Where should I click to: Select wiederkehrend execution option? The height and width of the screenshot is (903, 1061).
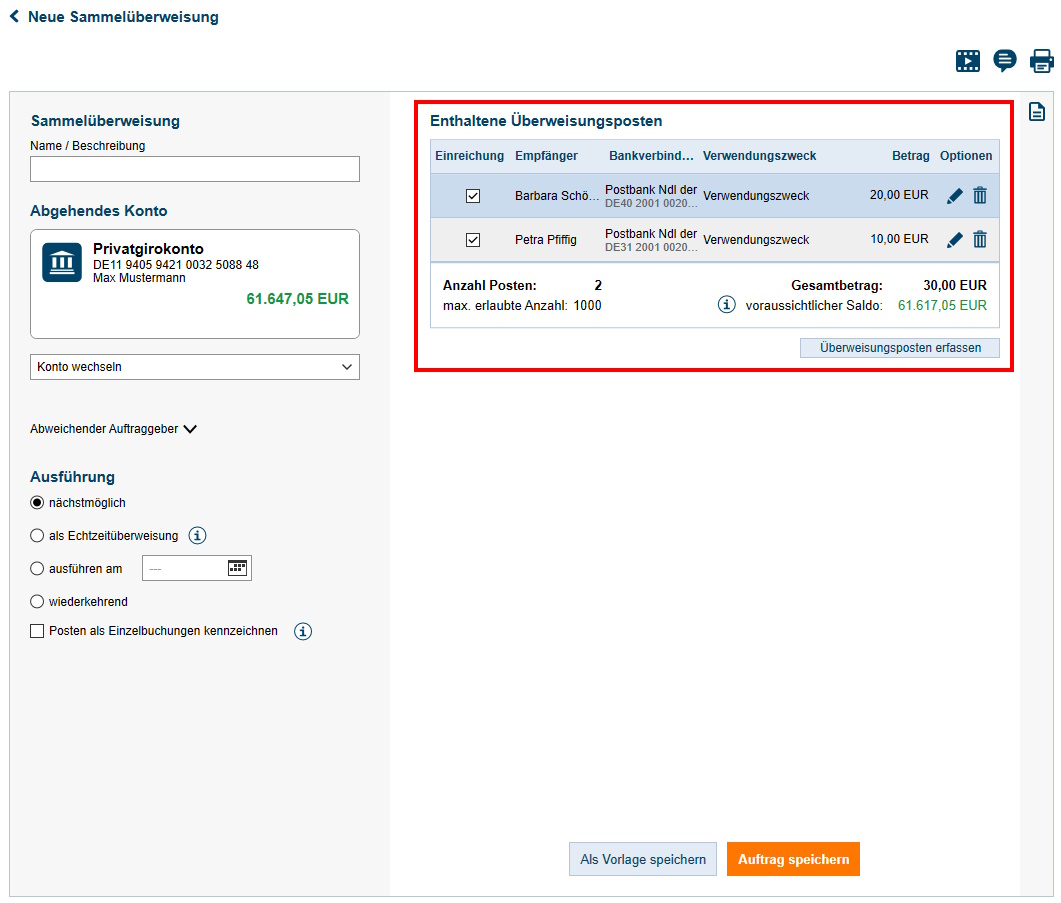point(37,602)
